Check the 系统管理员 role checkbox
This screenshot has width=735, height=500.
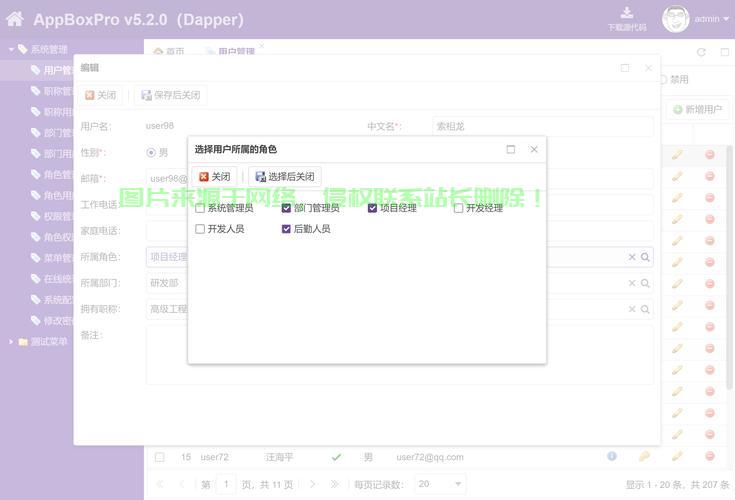click(x=201, y=209)
